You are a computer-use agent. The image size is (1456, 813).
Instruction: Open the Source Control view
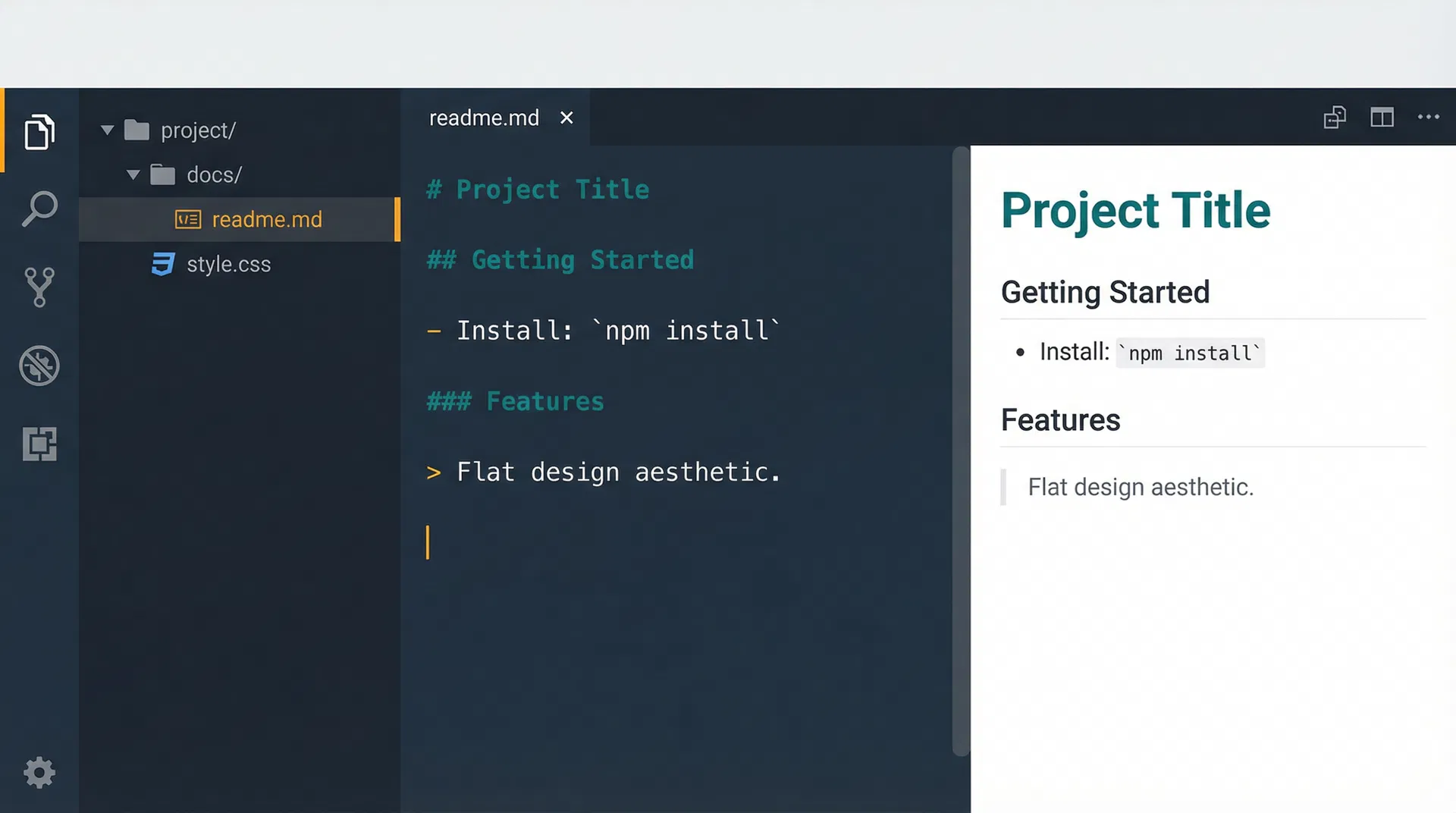[x=39, y=287]
